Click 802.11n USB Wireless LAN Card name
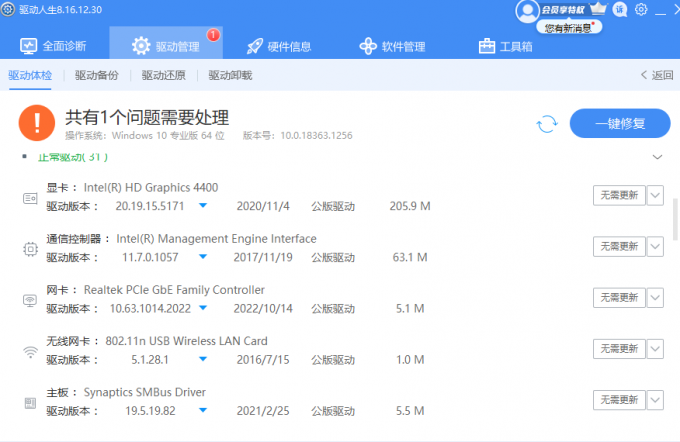Image resolution: width=680 pixels, height=442 pixels. [x=186, y=341]
